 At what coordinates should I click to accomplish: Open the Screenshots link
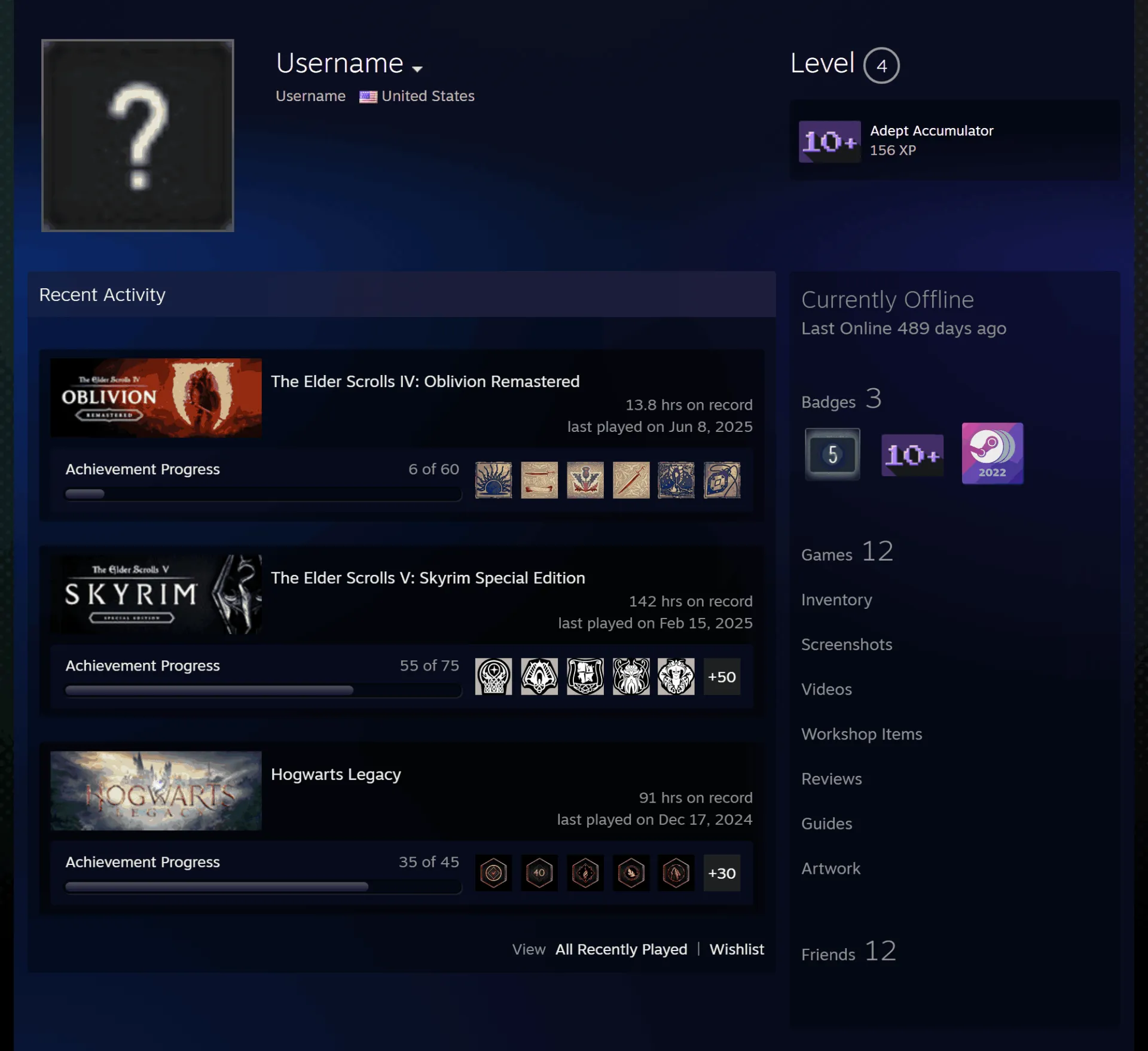(x=847, y=644)
